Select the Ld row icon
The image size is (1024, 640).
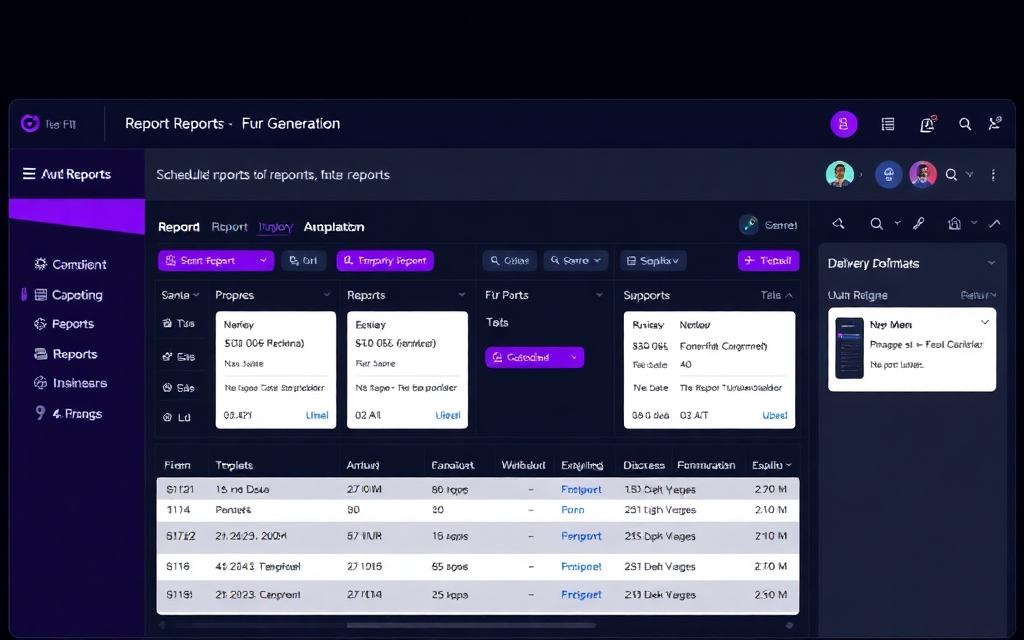tap(167, 417)
